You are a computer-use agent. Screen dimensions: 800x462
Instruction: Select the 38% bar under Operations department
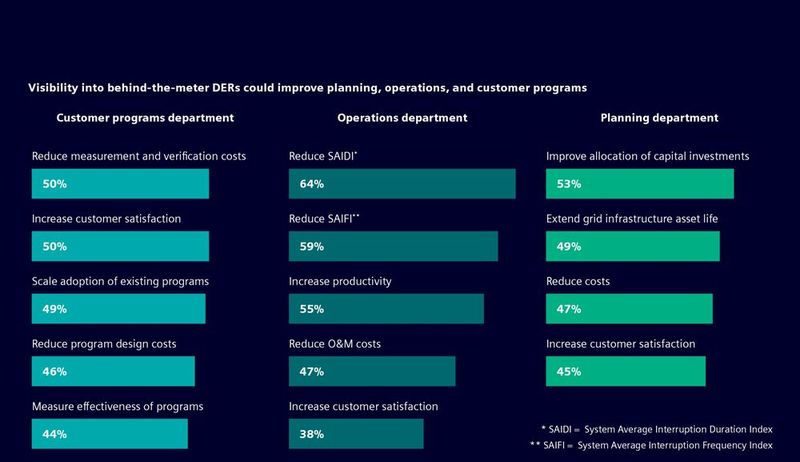[356, 433]
